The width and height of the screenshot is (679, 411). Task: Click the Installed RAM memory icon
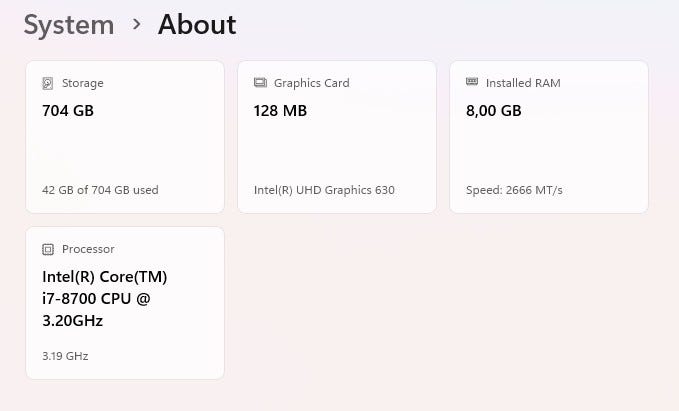coord(472,83)
